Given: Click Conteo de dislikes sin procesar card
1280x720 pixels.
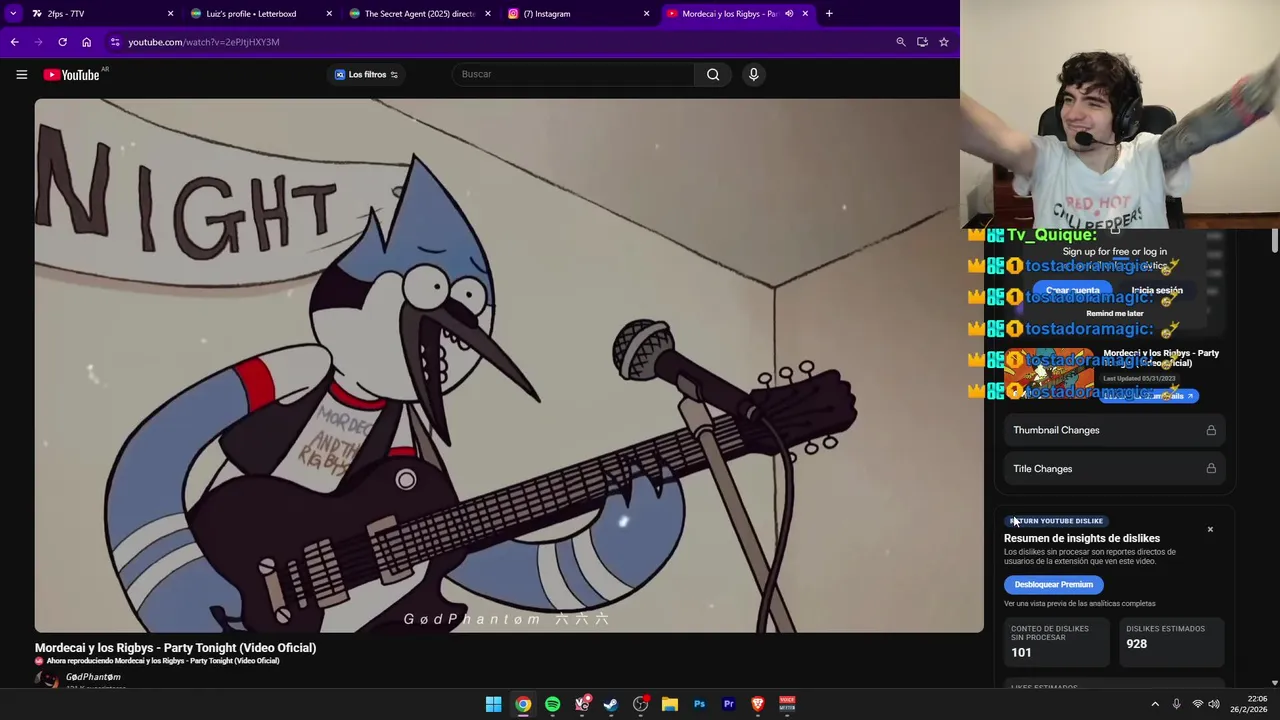Looking at the screenshot, I should tap(1057, 642).
